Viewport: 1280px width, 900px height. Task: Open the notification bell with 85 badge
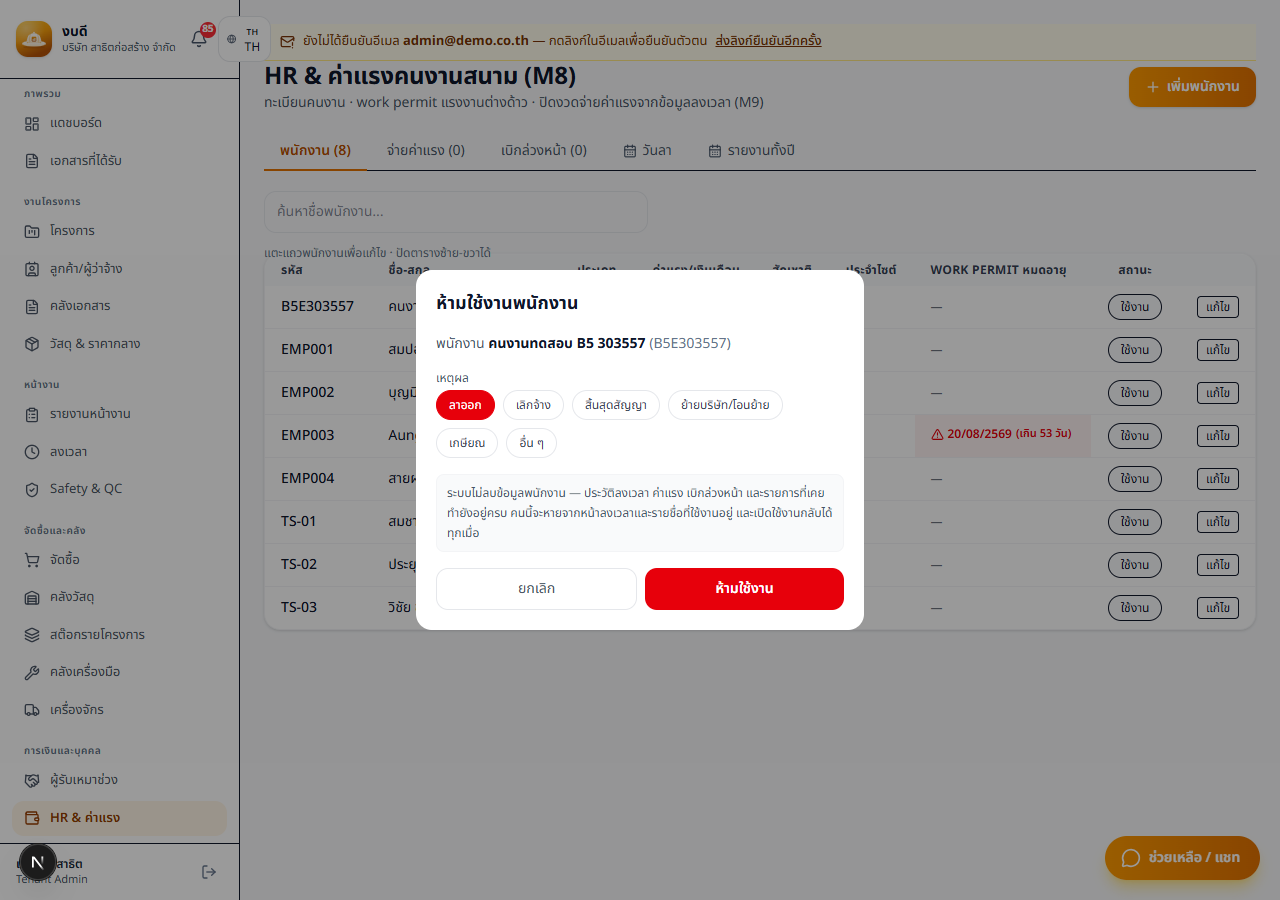pyautogui.click(x=199, y=39)
